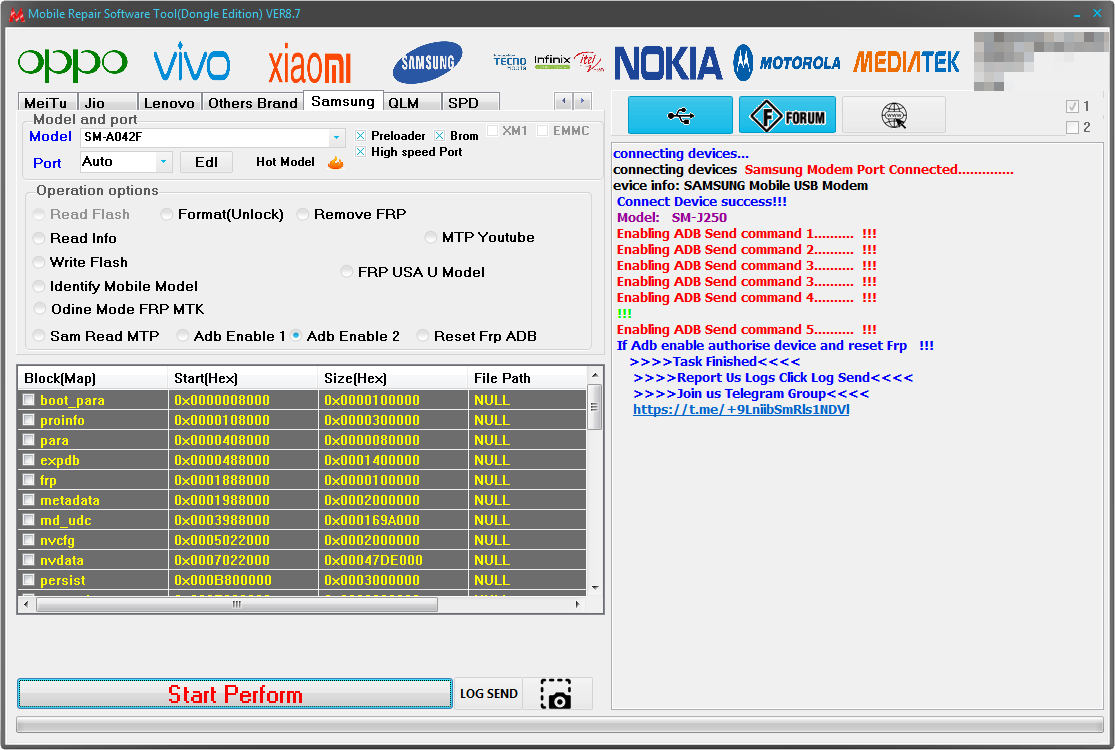The height and width of the screenshot is (750, 1115).
Task: Click the Edl button
Action: coord(206,162)
